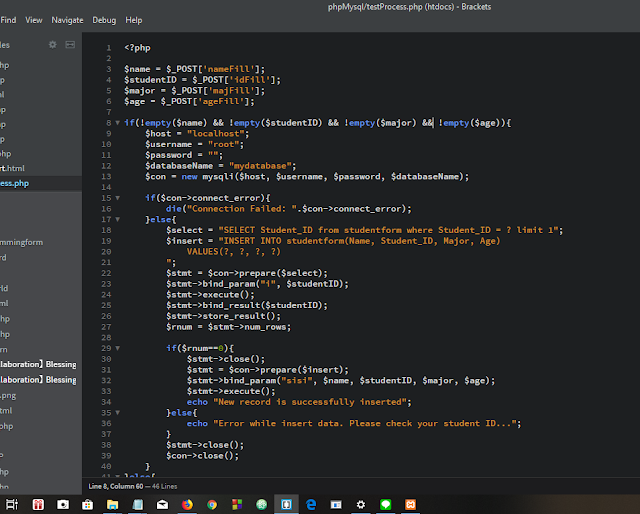Collapse the code fold at line 8
The image size is (640, 514).
[x=118, y=122]
